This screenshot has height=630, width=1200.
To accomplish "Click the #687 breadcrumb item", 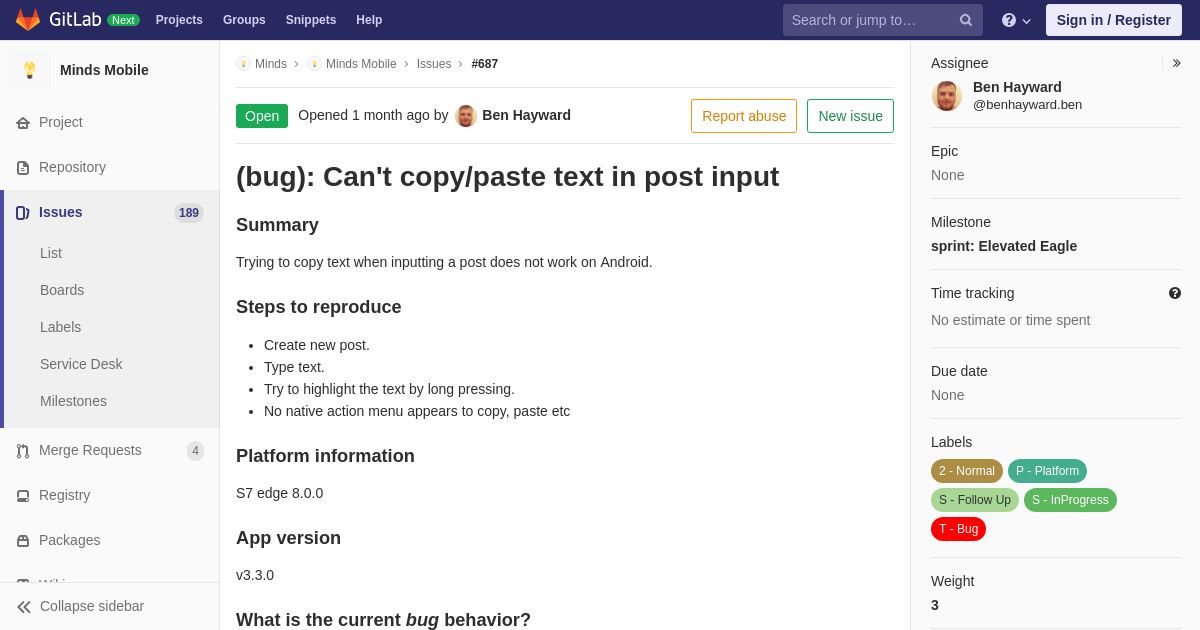I will 485,64.
